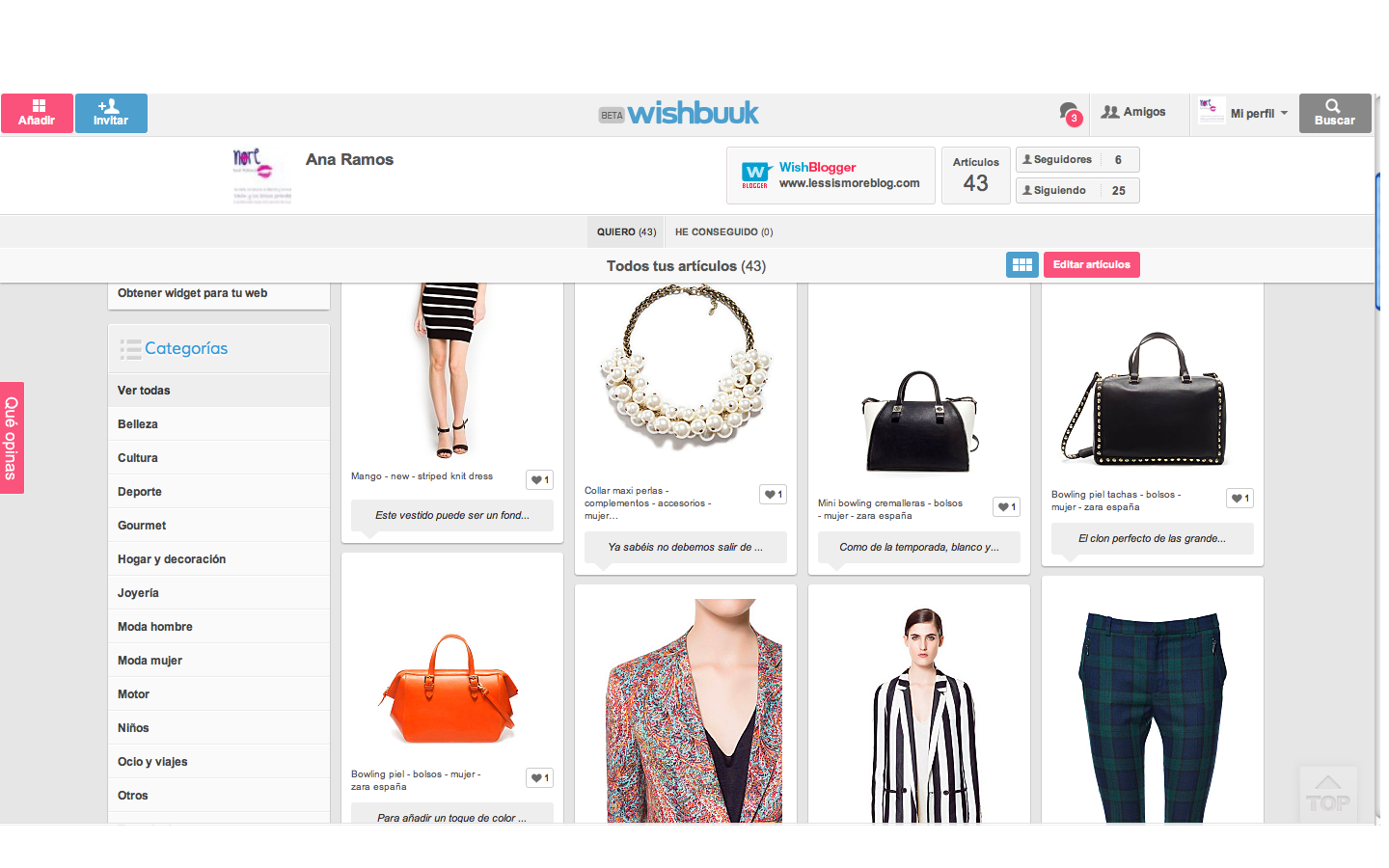Image resolution: width=1389 pixels, height=868 pixels.
Task: Click title 'Mango - new - striped knit dress'
Action: click(x=422, y=476)
